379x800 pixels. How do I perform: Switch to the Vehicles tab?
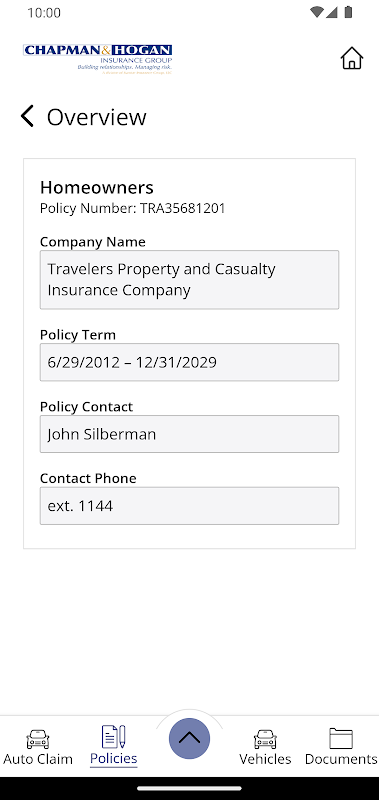tap(265, 759)
